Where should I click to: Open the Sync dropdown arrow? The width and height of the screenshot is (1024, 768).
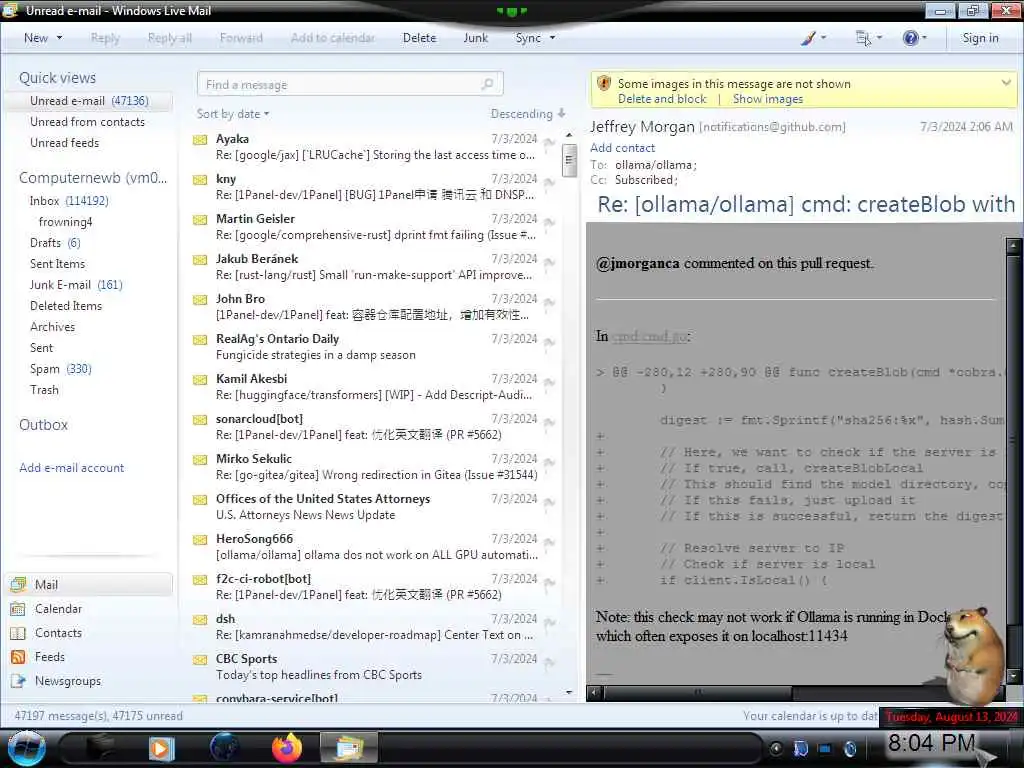point(552,38)
